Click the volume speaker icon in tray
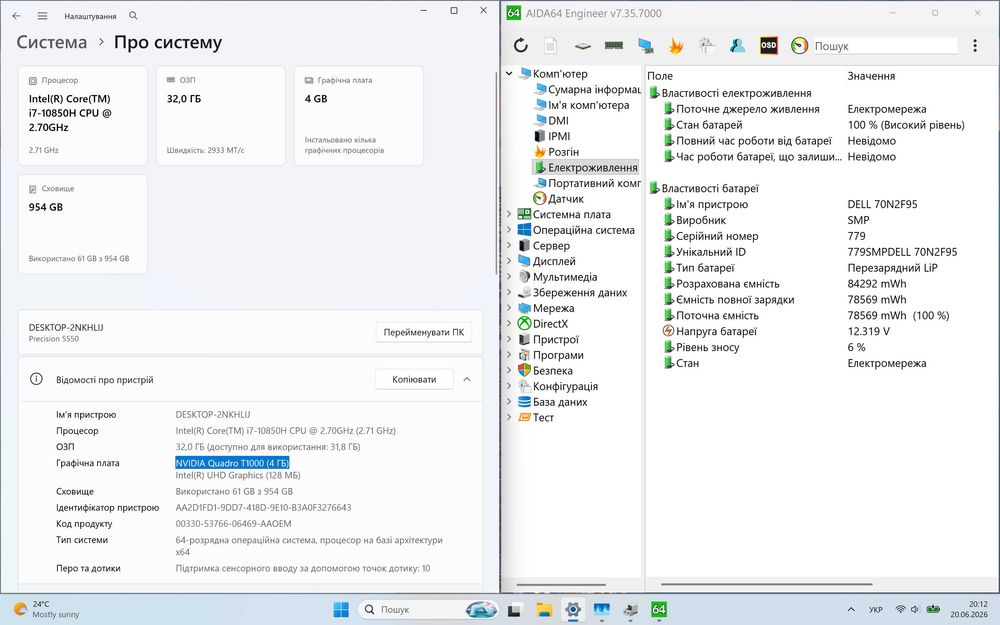Screen dimensions: 1000x625 915,609
